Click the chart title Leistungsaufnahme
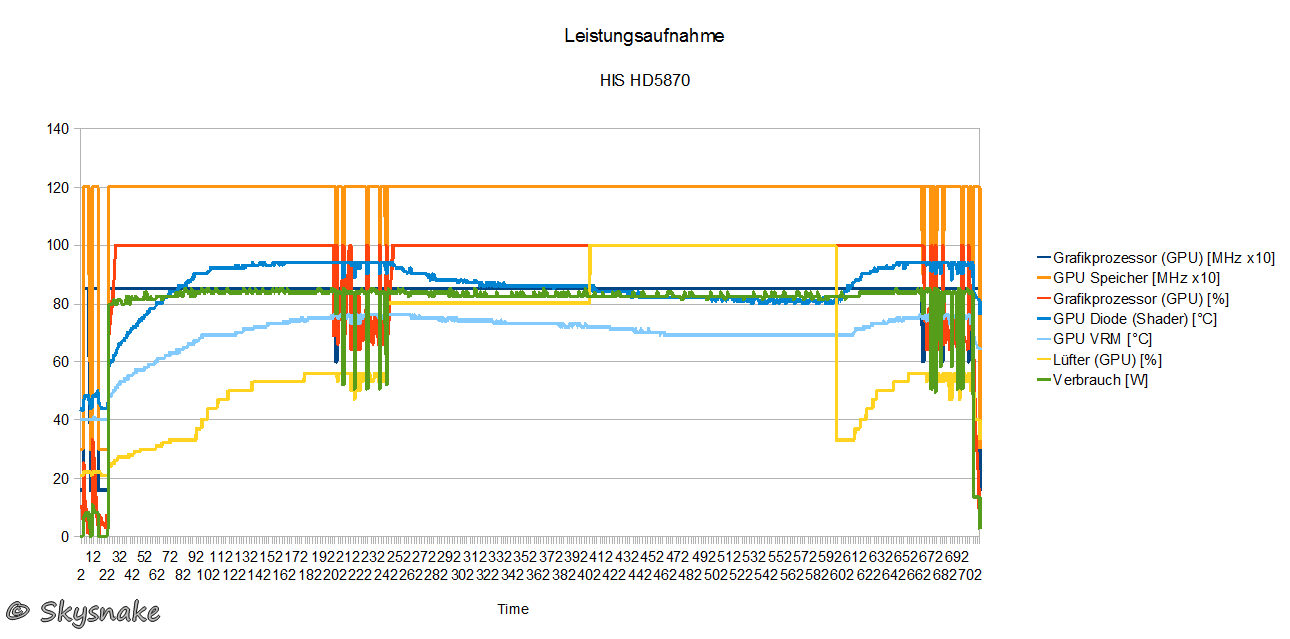The height and width of the screenshot is (639, 1290). pos(644,36)
